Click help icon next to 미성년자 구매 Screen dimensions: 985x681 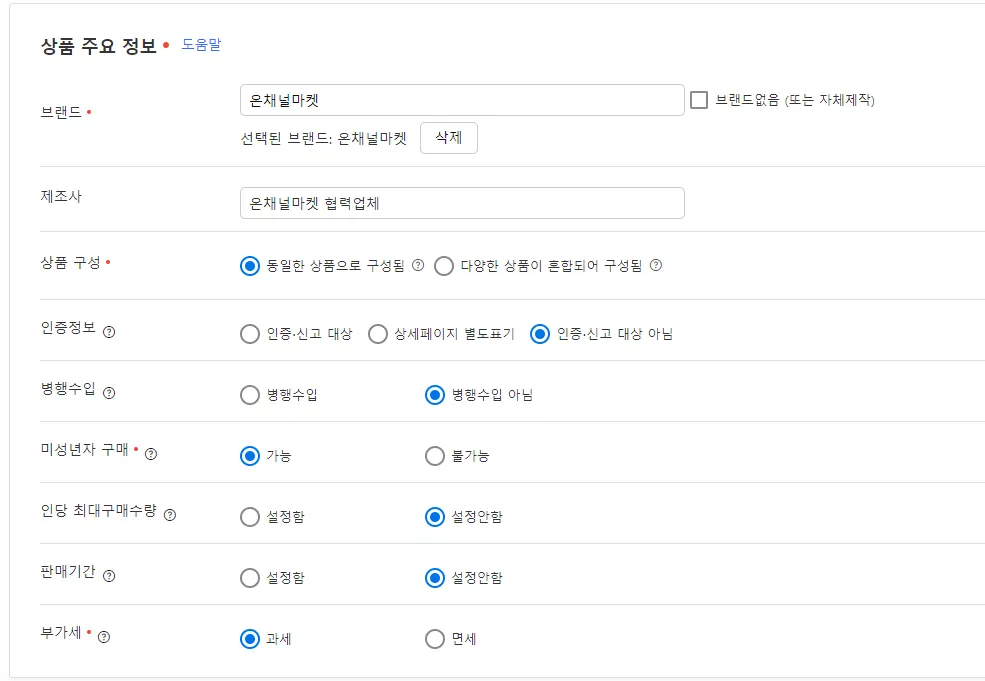click(151, 454)
